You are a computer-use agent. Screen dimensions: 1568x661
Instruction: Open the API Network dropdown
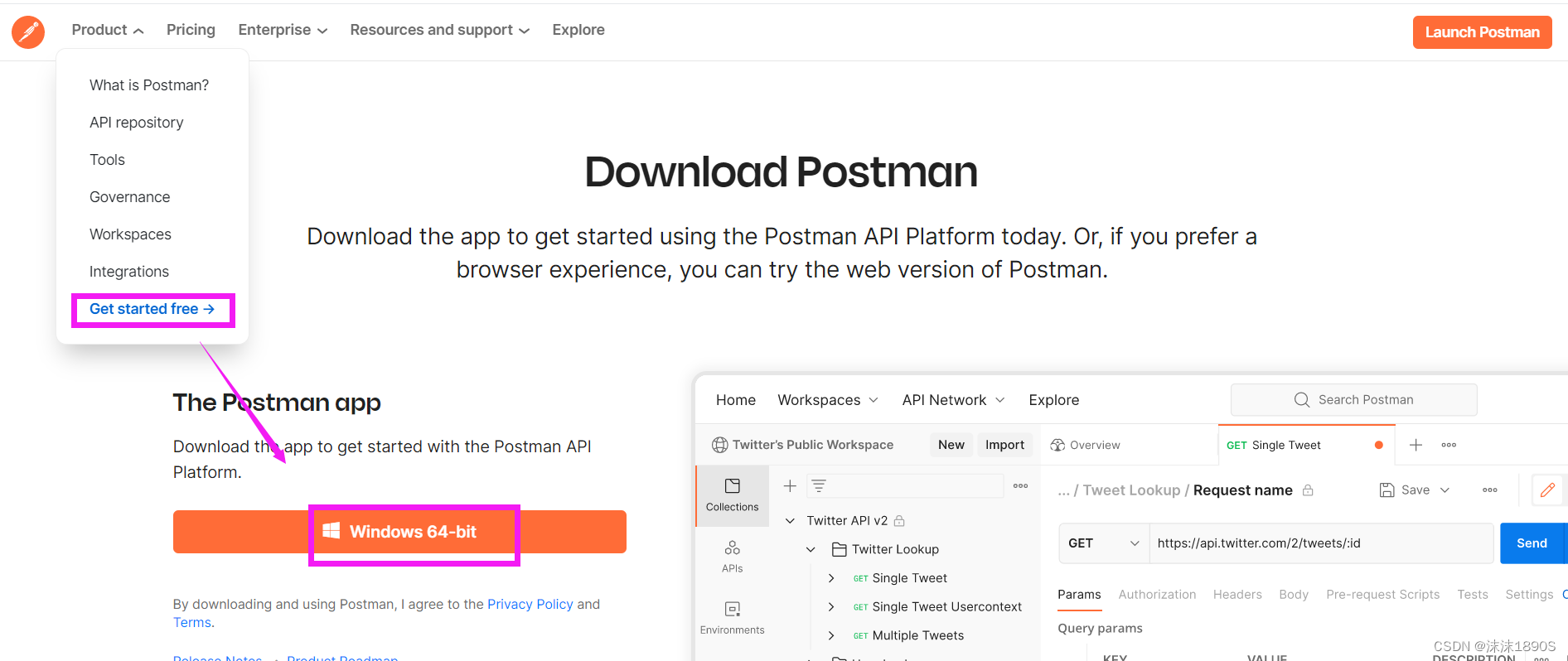click(954, 400)
